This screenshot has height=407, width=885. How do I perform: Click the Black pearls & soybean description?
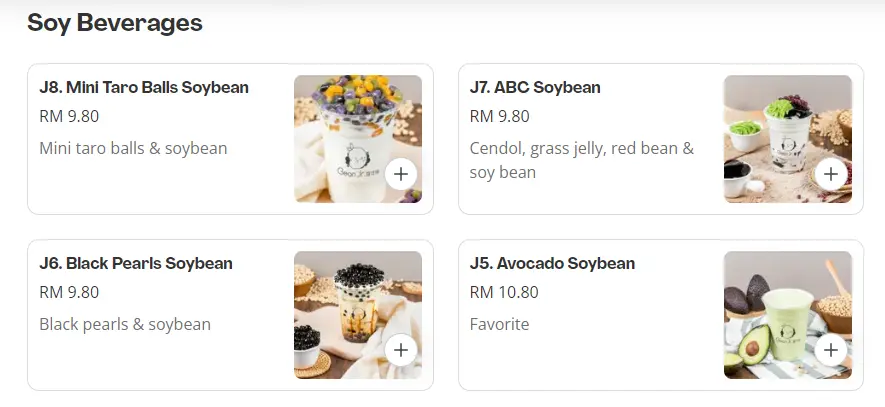point(125,324)
